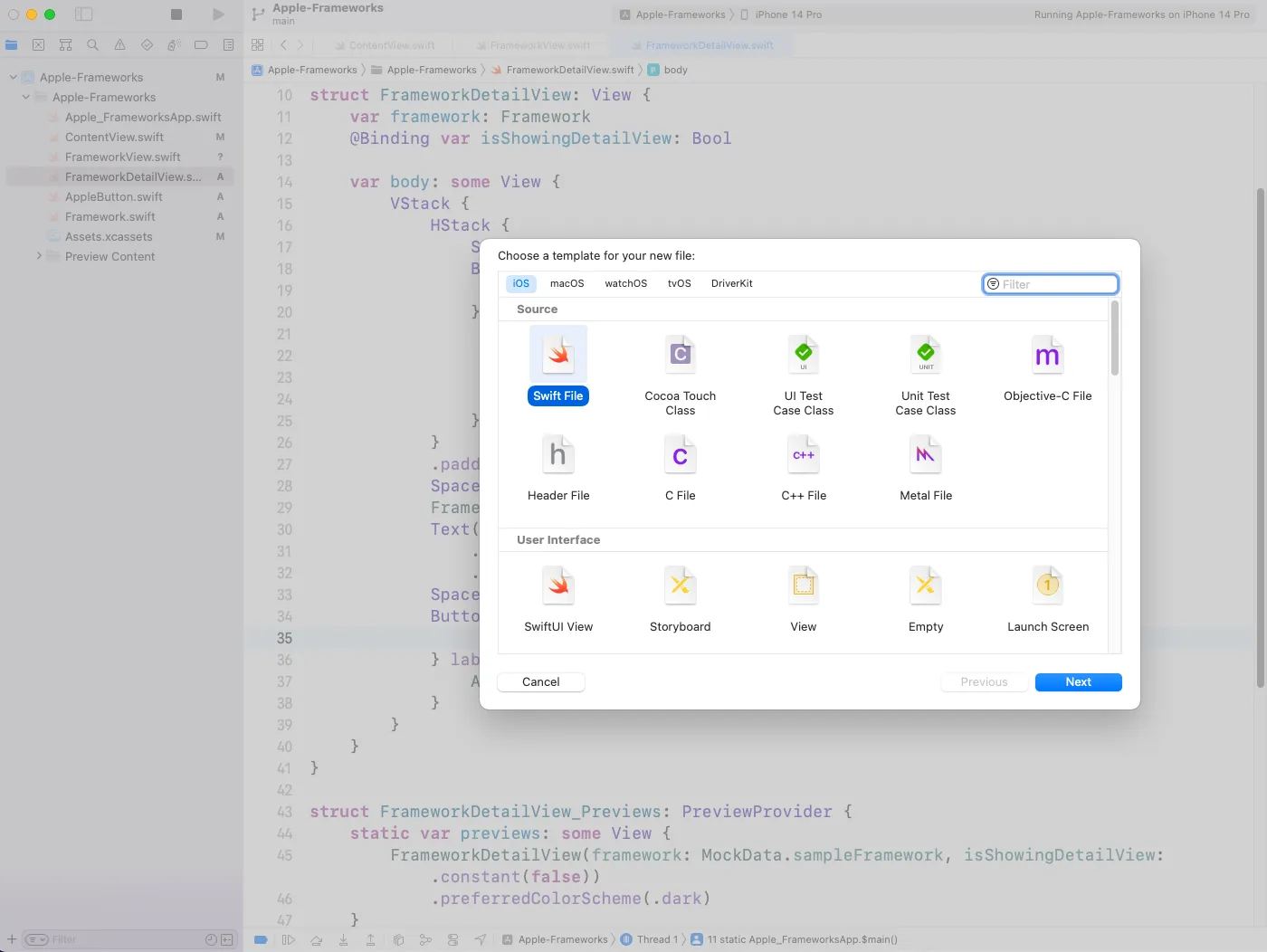Choose the Header File template

point(558,453)
